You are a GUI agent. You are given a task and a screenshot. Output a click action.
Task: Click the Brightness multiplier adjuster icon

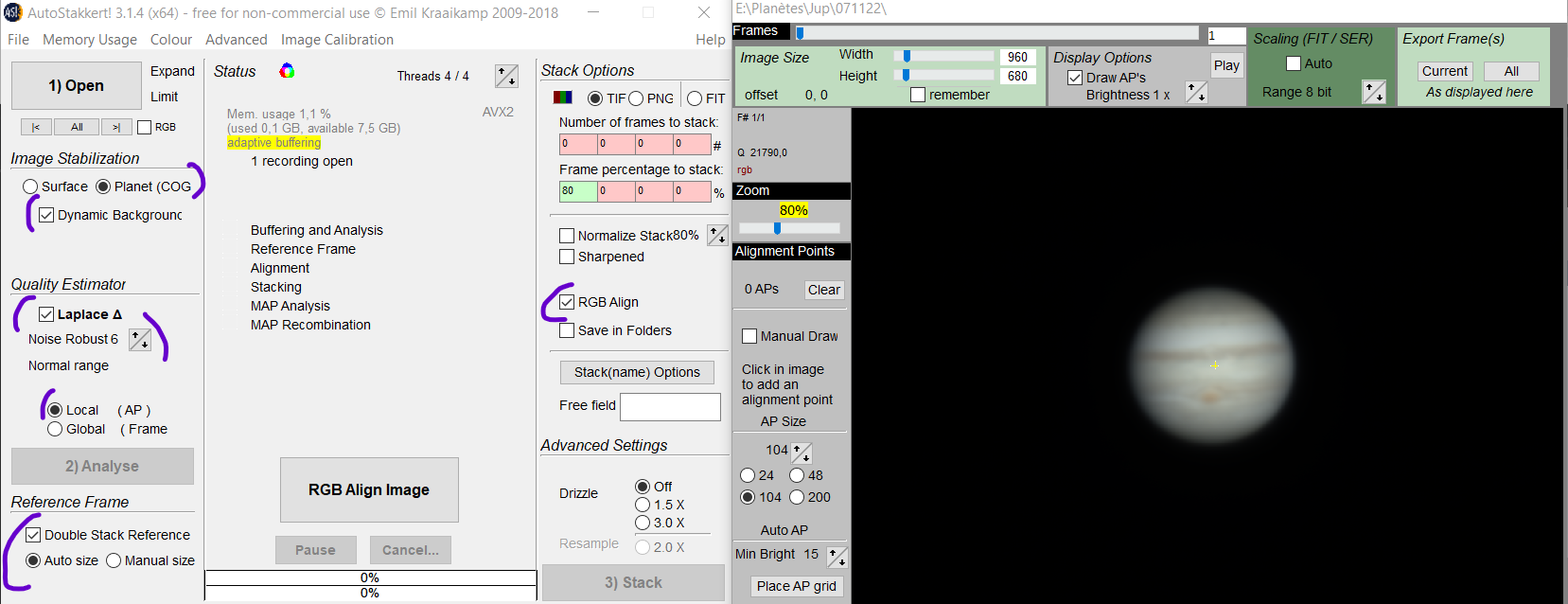click(x=1196, y=93)
